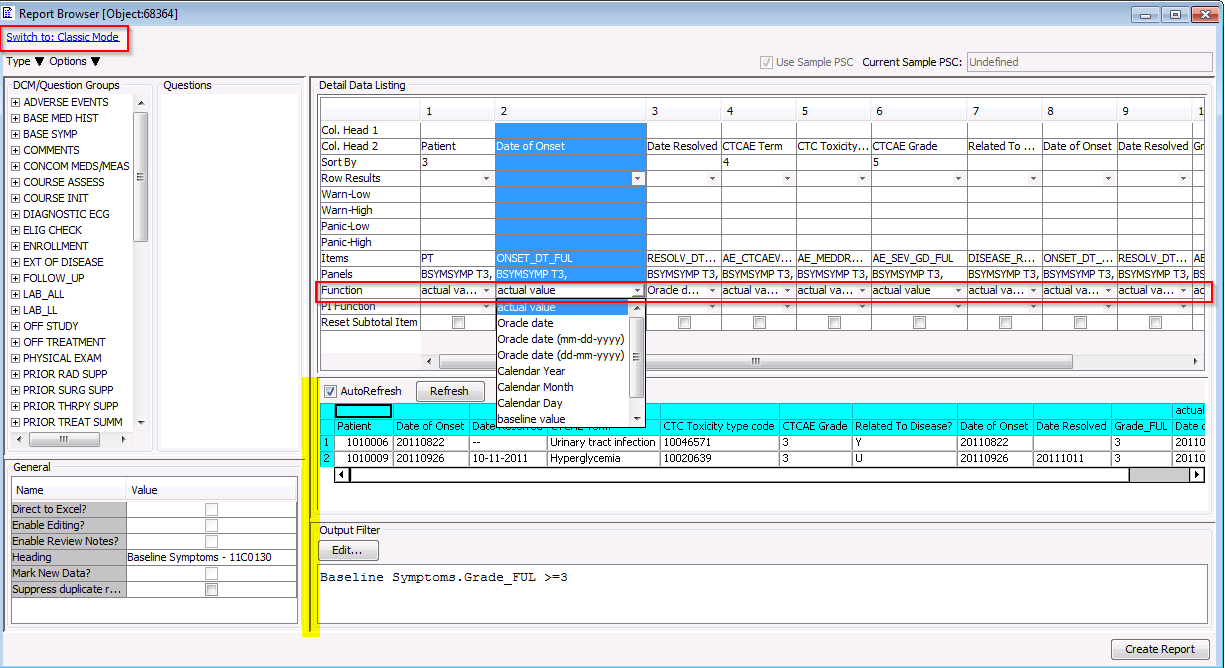Expand the DIAGNOSTIC ECG group
The image size is (1225, 668).
pos(16,214)
